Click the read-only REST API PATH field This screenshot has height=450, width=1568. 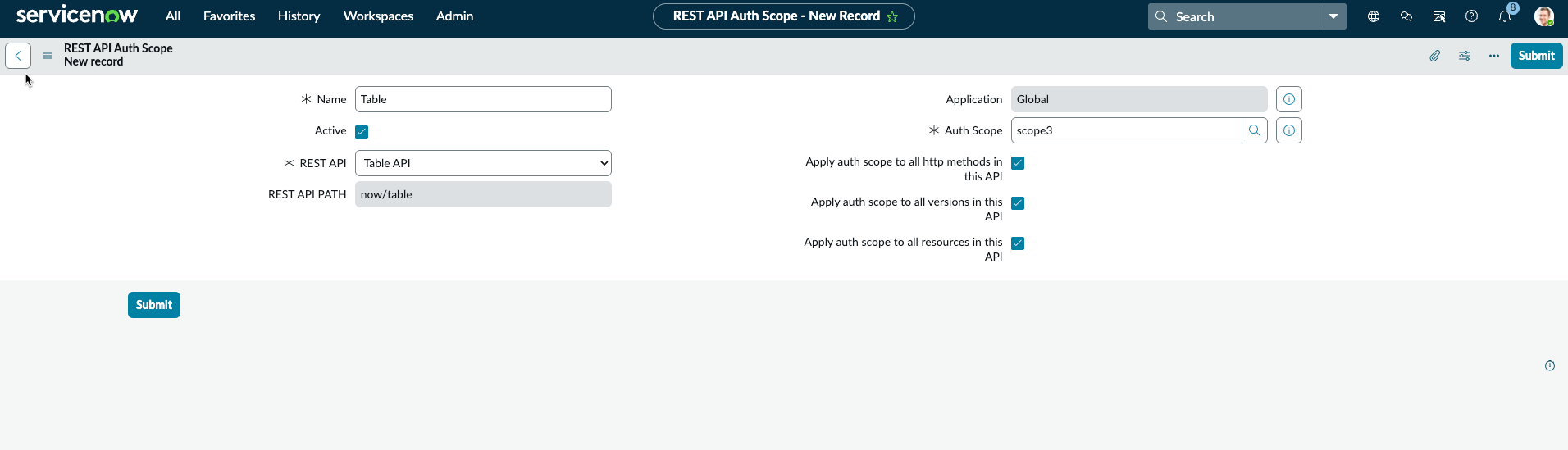tap(483, 194)
